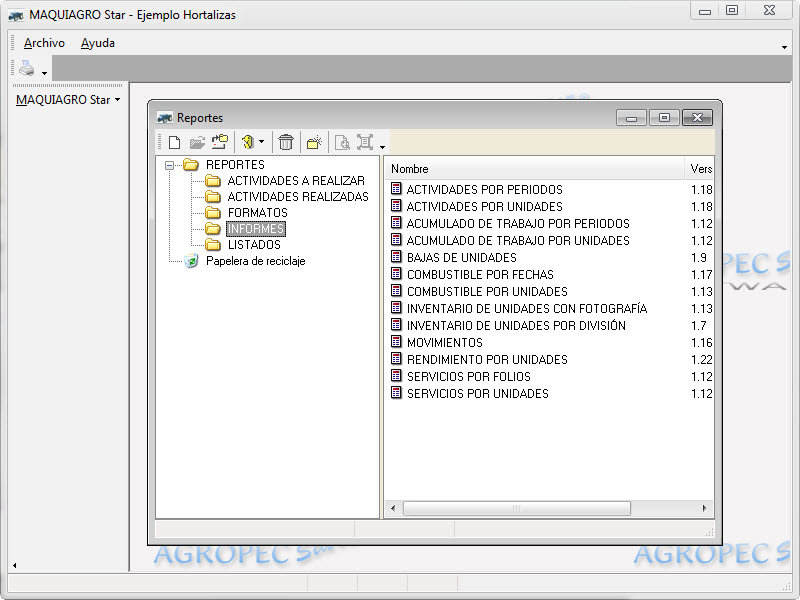The image size is (800, 600).
Task: Select the MOVIMIENTOS report
Action: pyautogui.click(x=445, y=342)
